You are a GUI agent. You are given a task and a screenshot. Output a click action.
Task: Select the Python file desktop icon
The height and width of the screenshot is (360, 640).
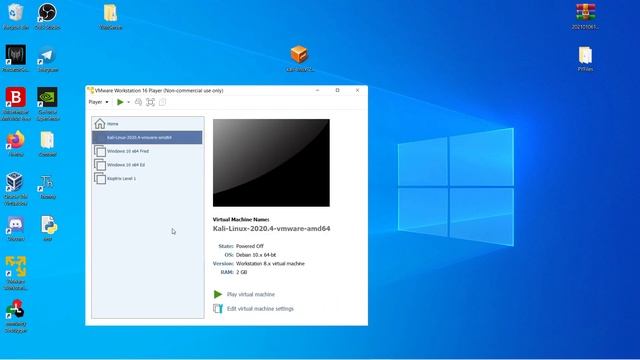click(48, 229)
